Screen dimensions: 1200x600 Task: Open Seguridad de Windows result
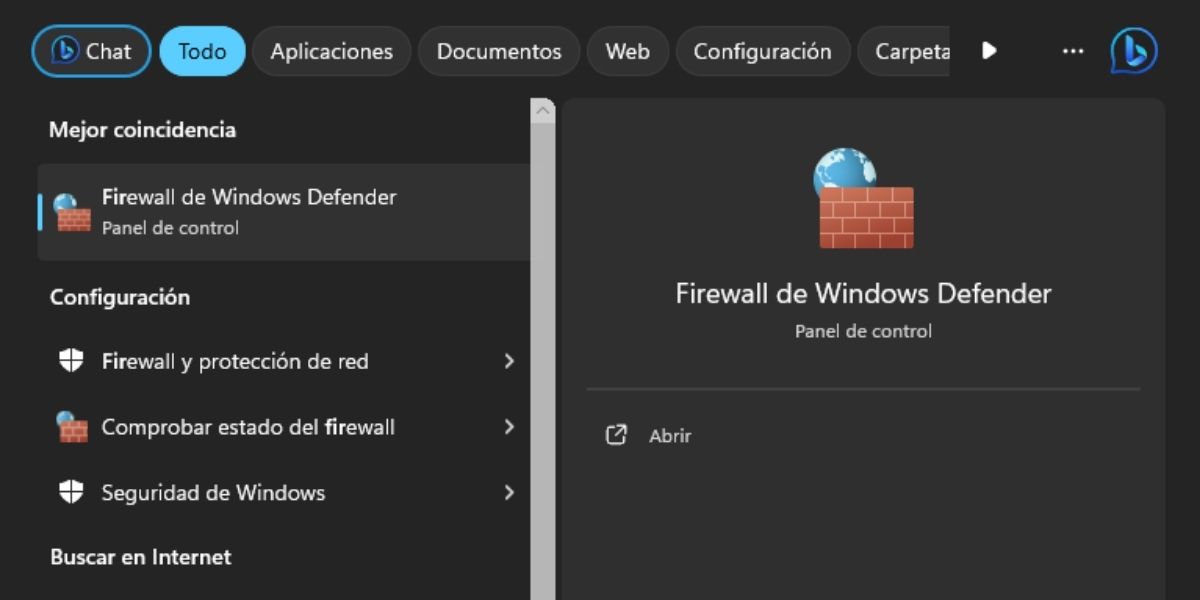284,493
